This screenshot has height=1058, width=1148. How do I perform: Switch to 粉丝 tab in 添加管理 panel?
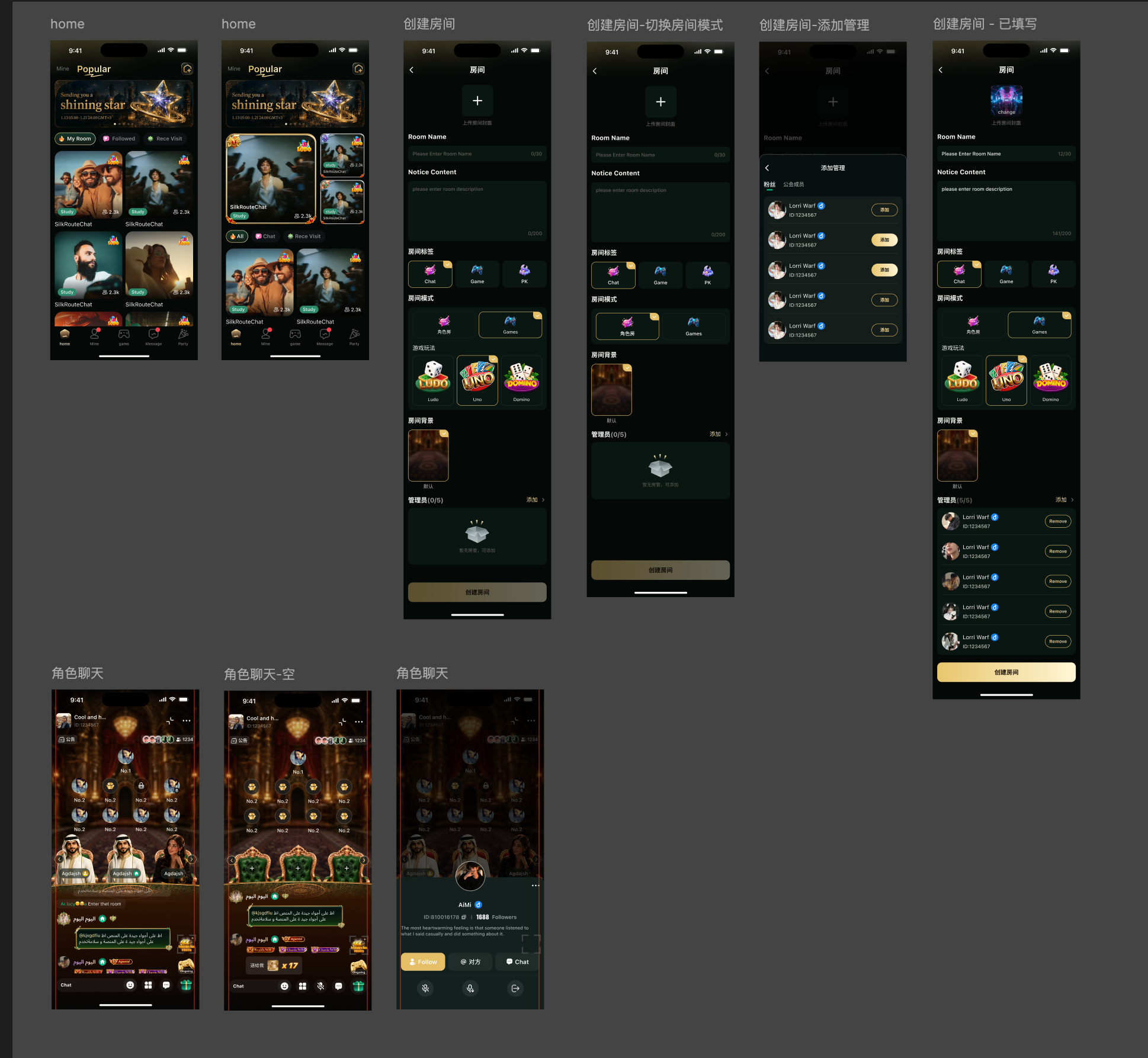tap(769, 185)
